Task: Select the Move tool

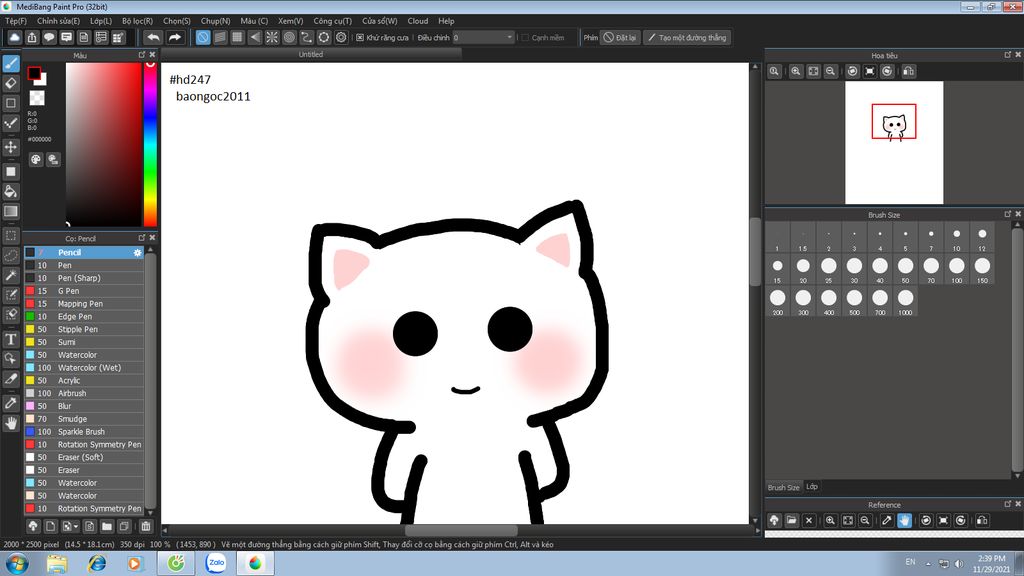Action: 11,147
